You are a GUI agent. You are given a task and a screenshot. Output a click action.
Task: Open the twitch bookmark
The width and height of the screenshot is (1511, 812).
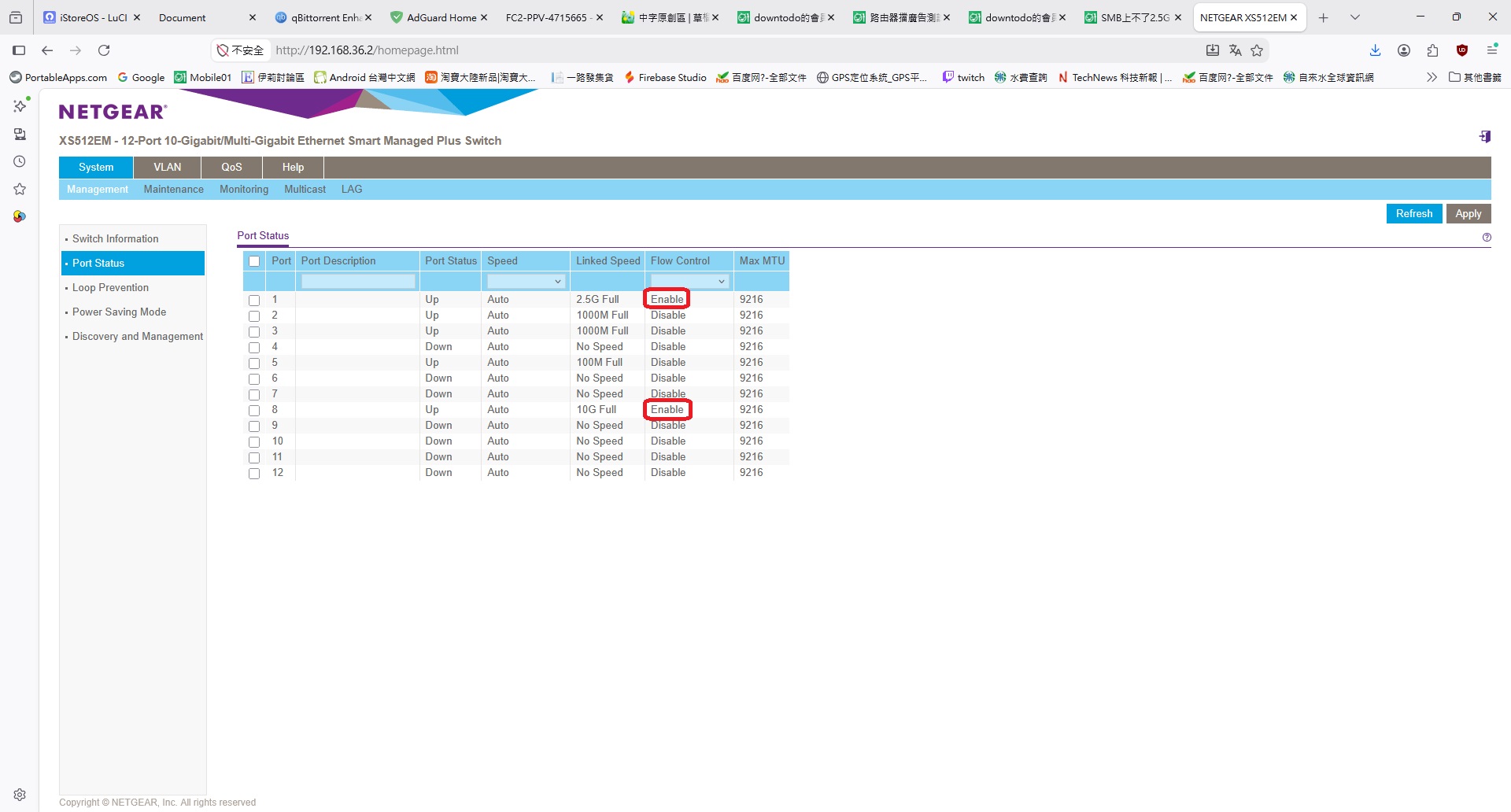(x=963, y=77)
